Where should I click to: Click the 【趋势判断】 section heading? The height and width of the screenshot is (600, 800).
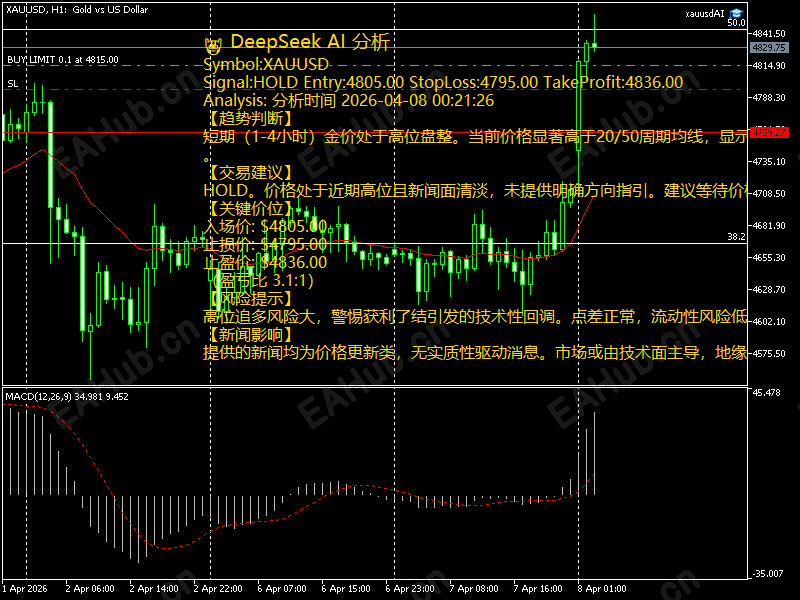pyautogui.click(x=251, y=118)
